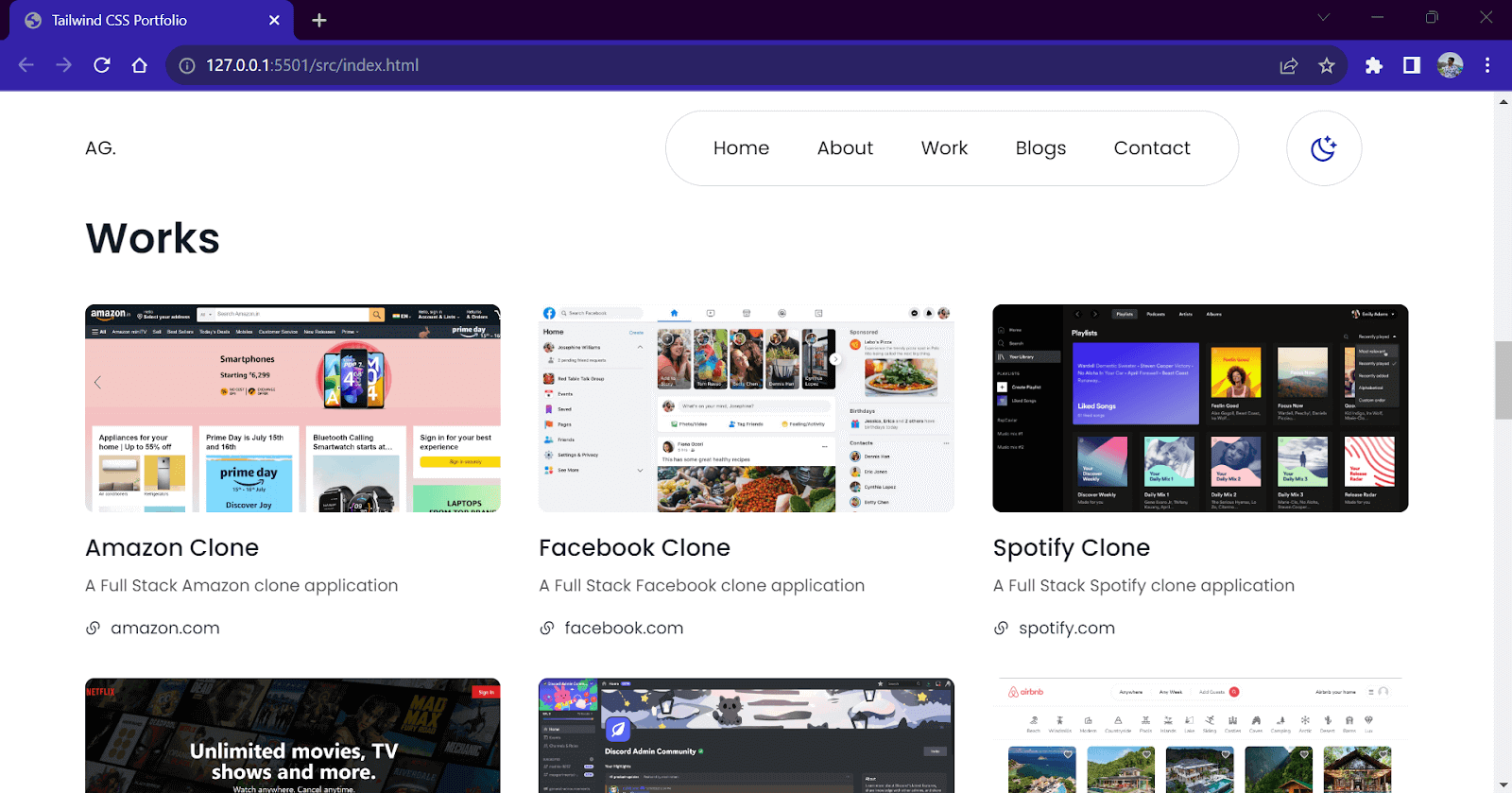Click the address bar URL
Screen dimensions: 1512x793
point(313,65)
